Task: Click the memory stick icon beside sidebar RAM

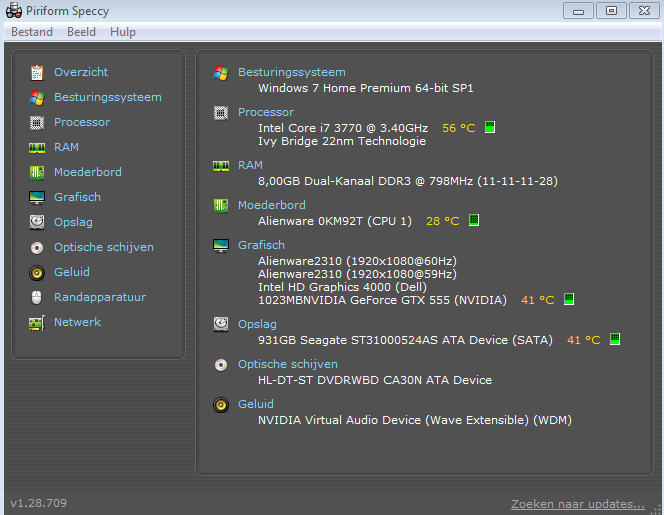Action: (37, 148)
